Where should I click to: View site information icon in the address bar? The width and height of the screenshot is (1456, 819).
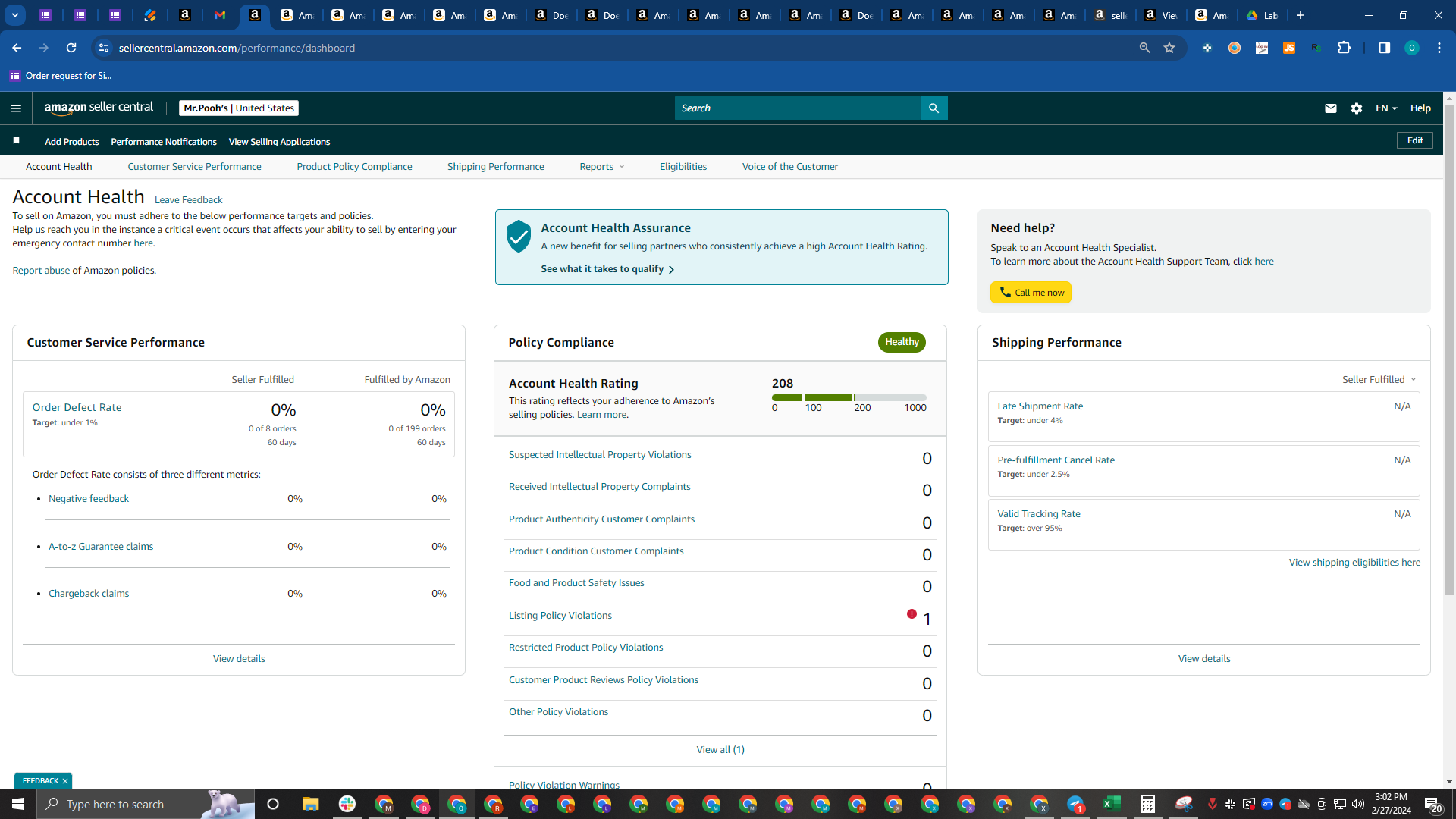pos(104,48)
